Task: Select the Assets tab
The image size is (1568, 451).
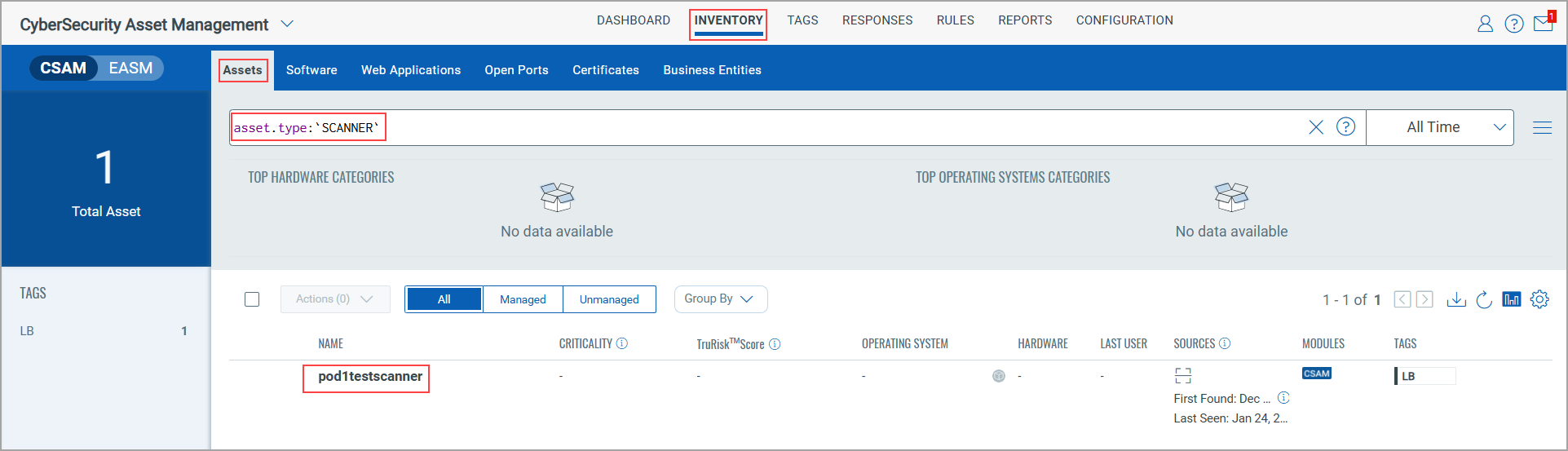Action: [x=243, y=70]
